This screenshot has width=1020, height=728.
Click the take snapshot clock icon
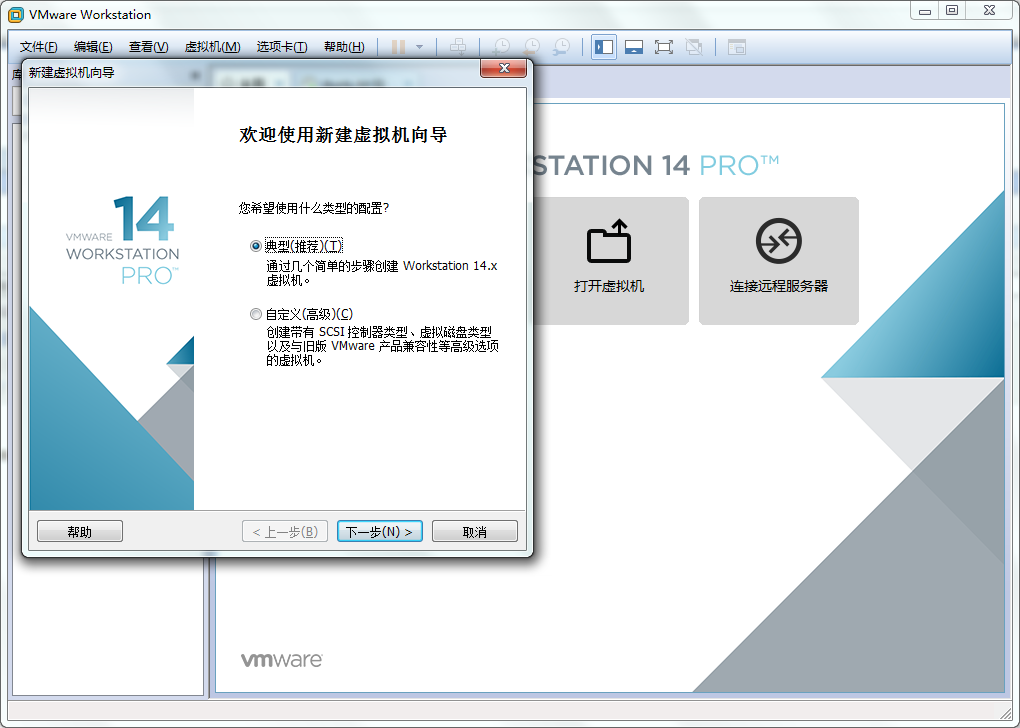point(501,47)
